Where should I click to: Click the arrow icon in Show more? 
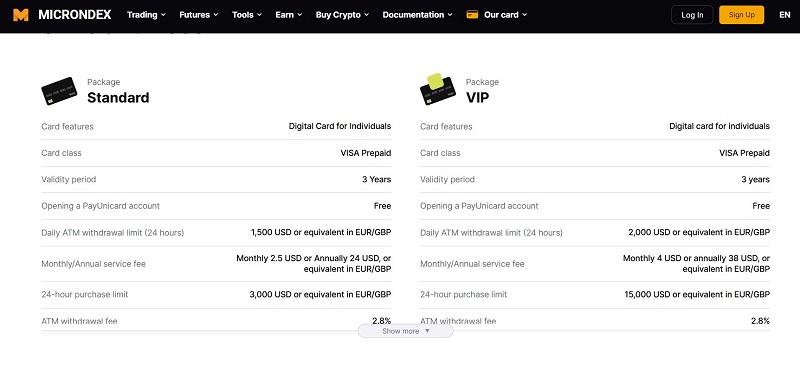point(428,331)
